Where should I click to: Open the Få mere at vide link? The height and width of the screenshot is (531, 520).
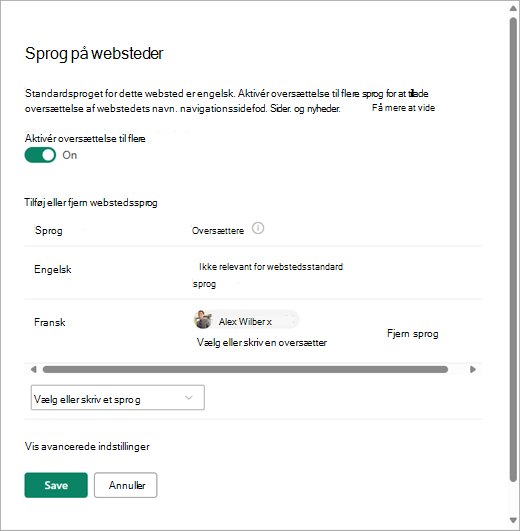(403, 108)
